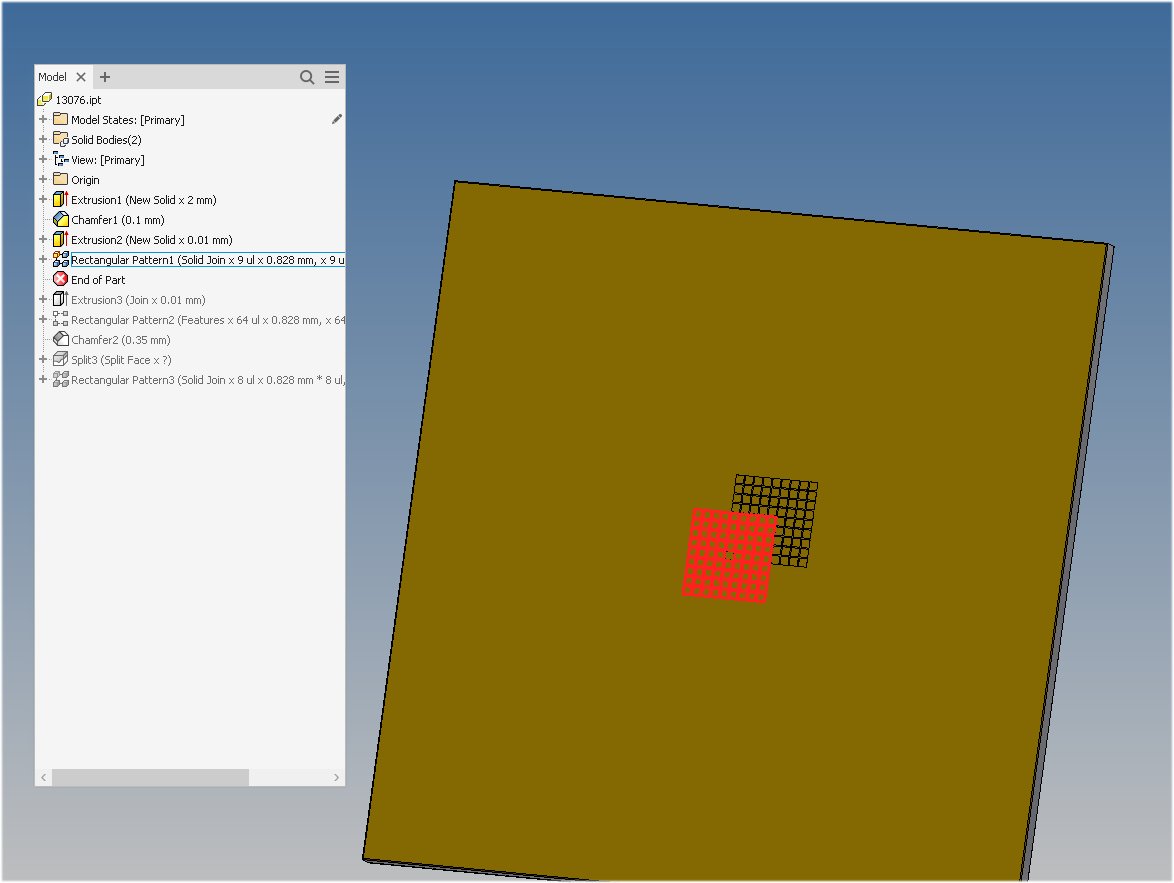1174x883 pixels.
Task: Expand the Origin folder
Action: click(42, 179)
